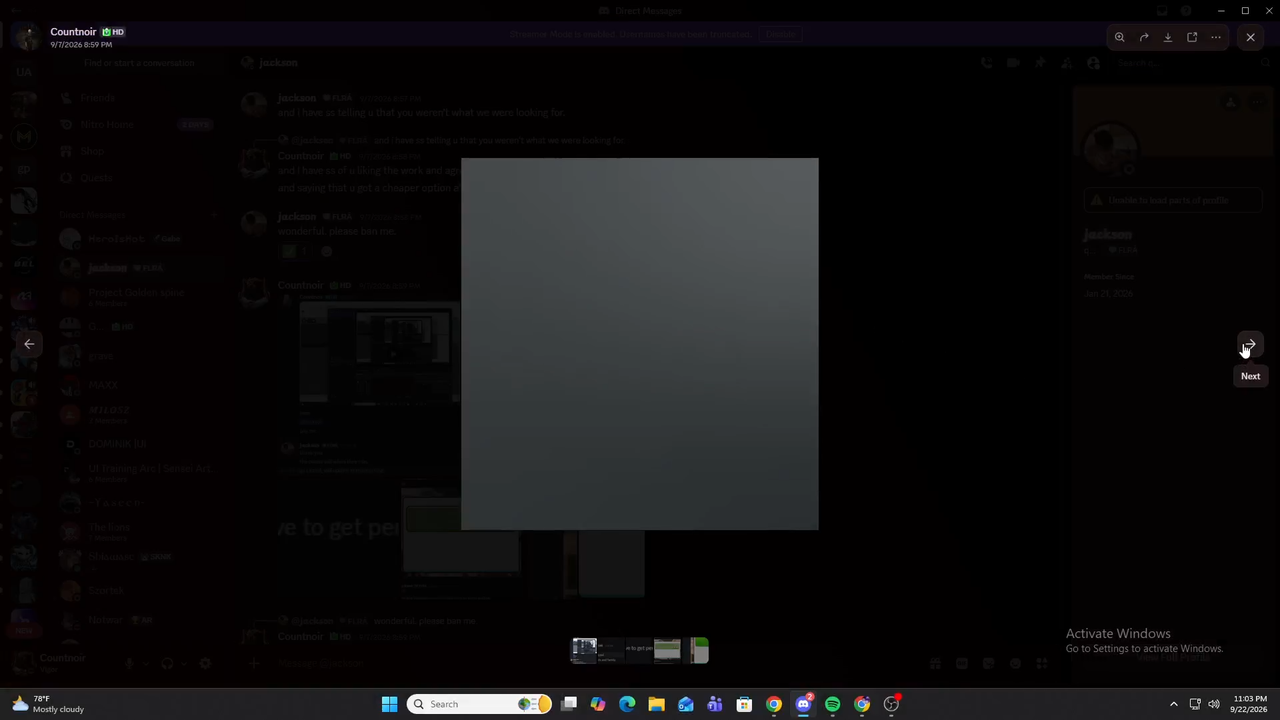Open the three-dot more options menu
This screenshot has width=1280, height=720.
coord(1216,37)
